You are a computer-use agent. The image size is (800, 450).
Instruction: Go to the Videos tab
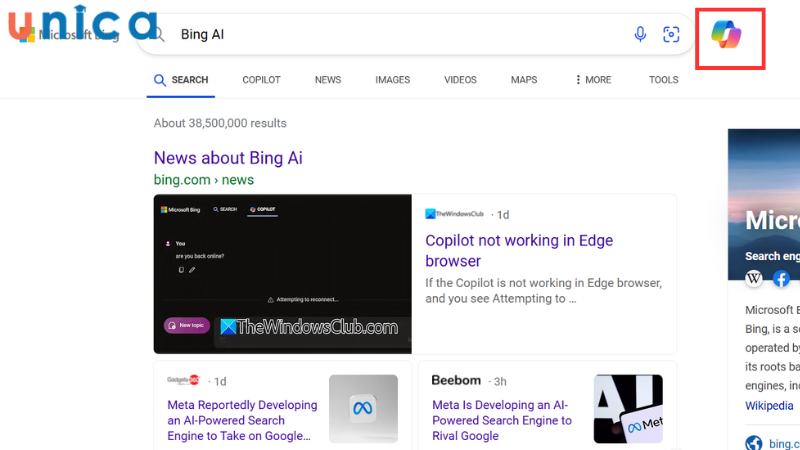pyautogui.click(x=460, y=80)
